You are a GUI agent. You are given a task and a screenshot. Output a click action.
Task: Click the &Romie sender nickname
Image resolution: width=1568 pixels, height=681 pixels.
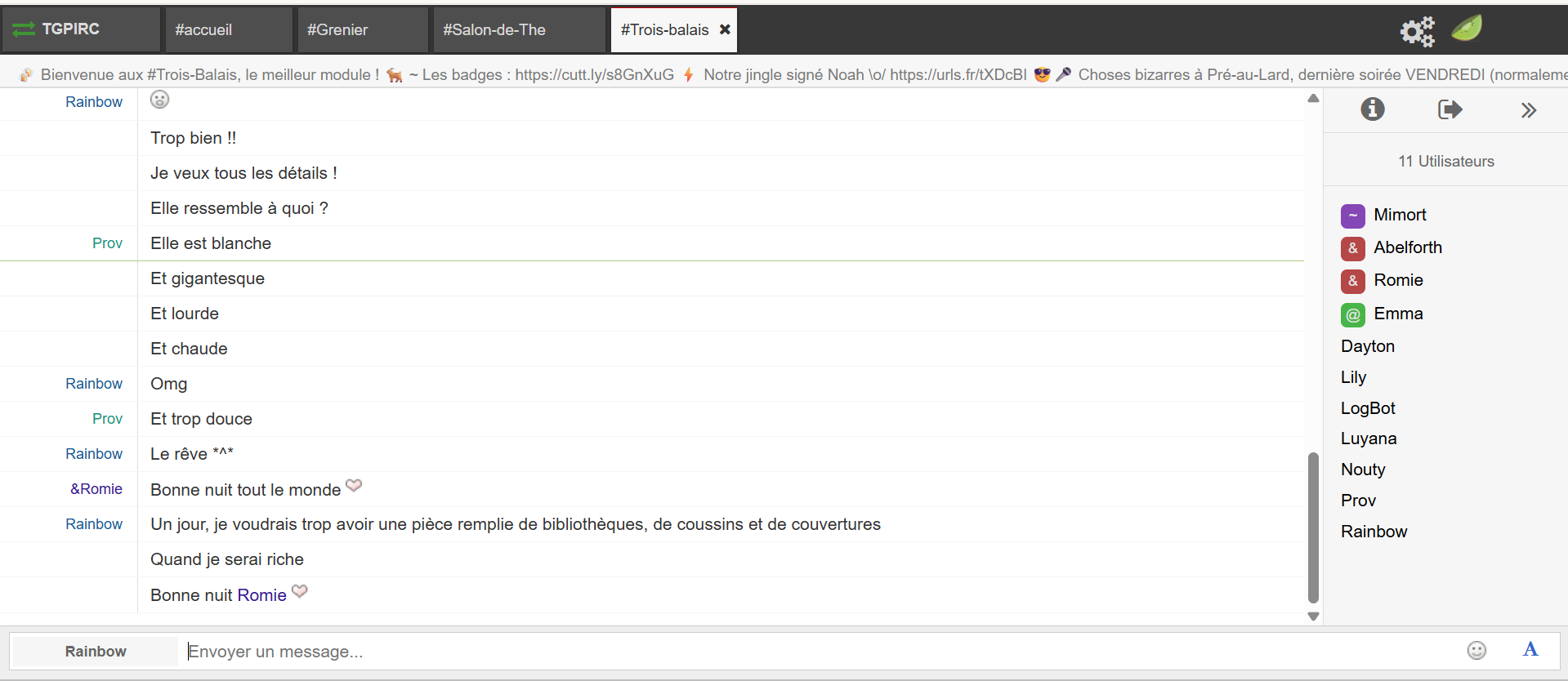[x=96, y=489]
